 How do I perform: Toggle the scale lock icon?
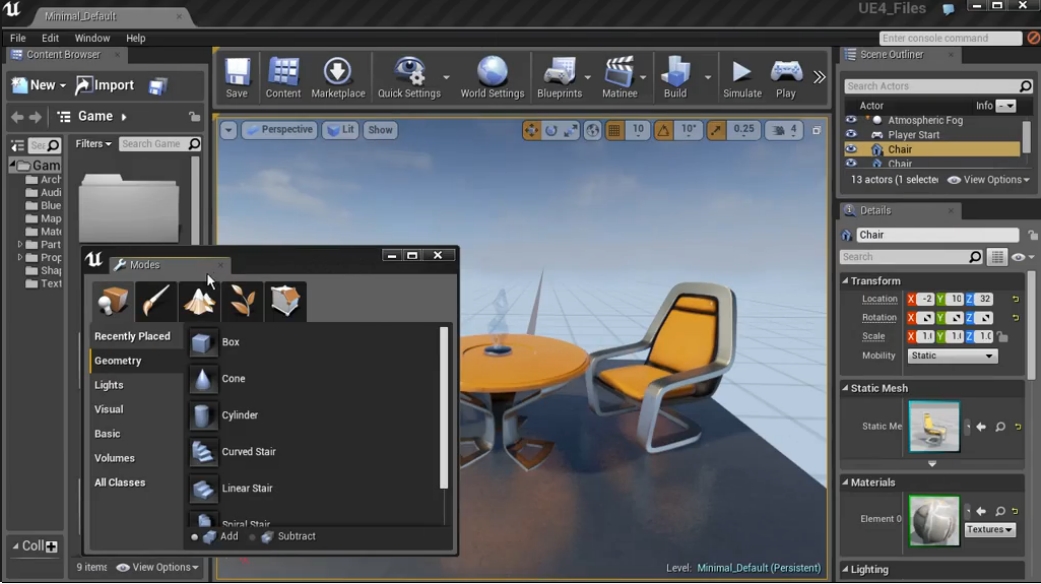click(1002, 337)
